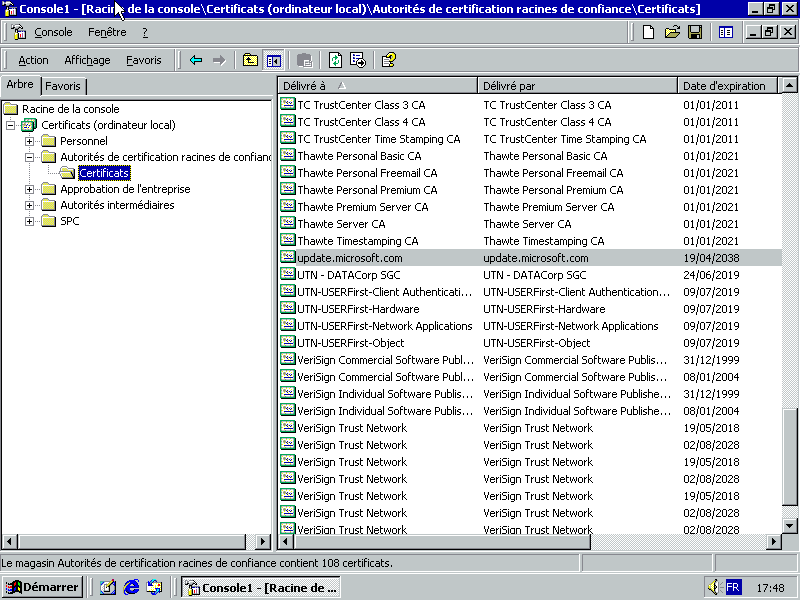Click the update.microsoft.com certificate icon
The width and height of the screenshot is (800, 600).
(288, 257)
